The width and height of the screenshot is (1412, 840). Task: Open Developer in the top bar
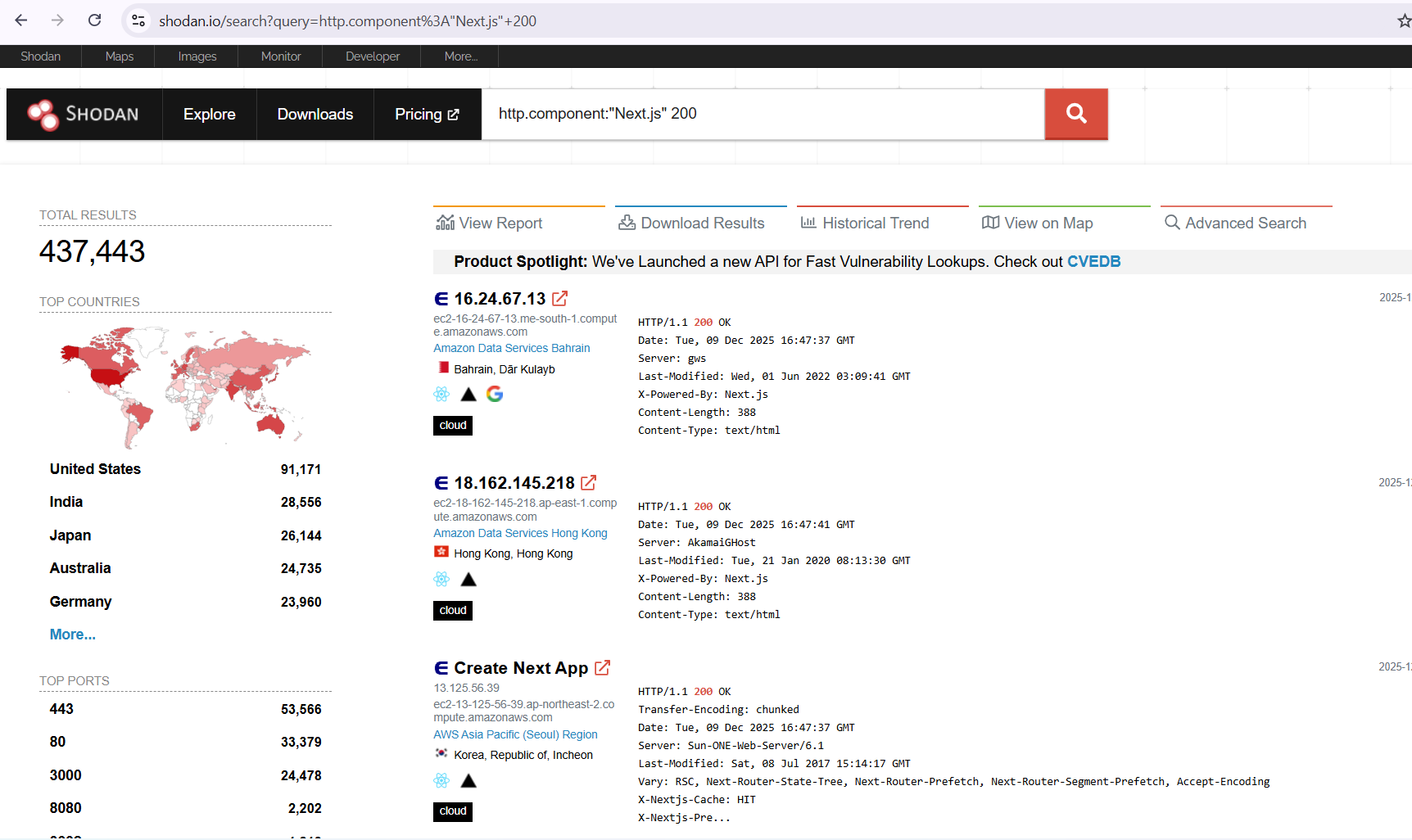(373, 56)
